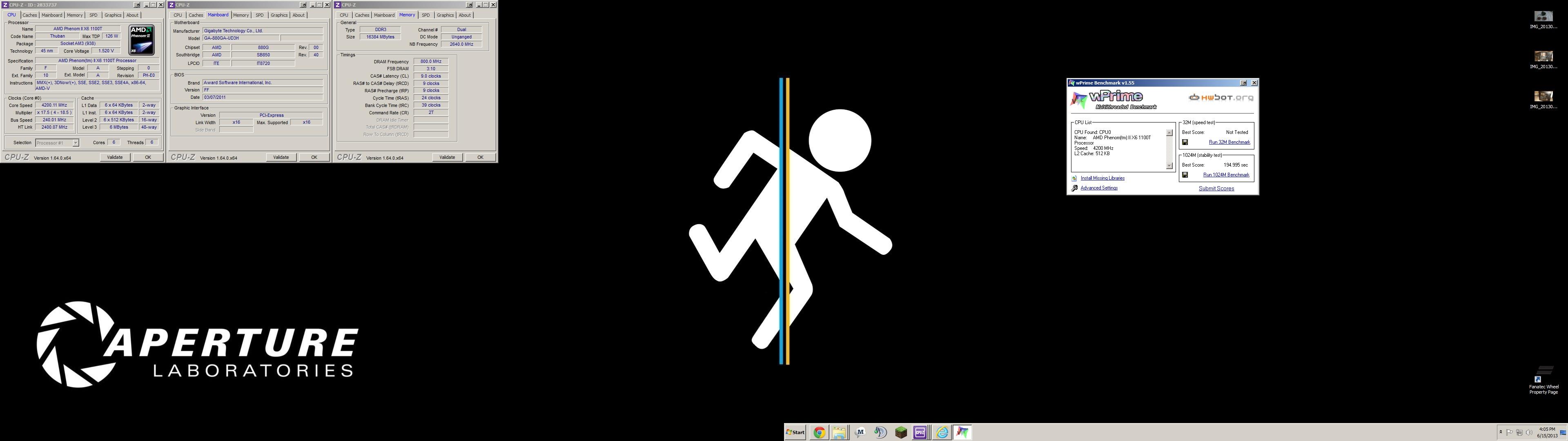Viewport: 1568px width, 441px height.
Task: Open Graphics tab in first CPU-Z window
Action: [113, 15]
